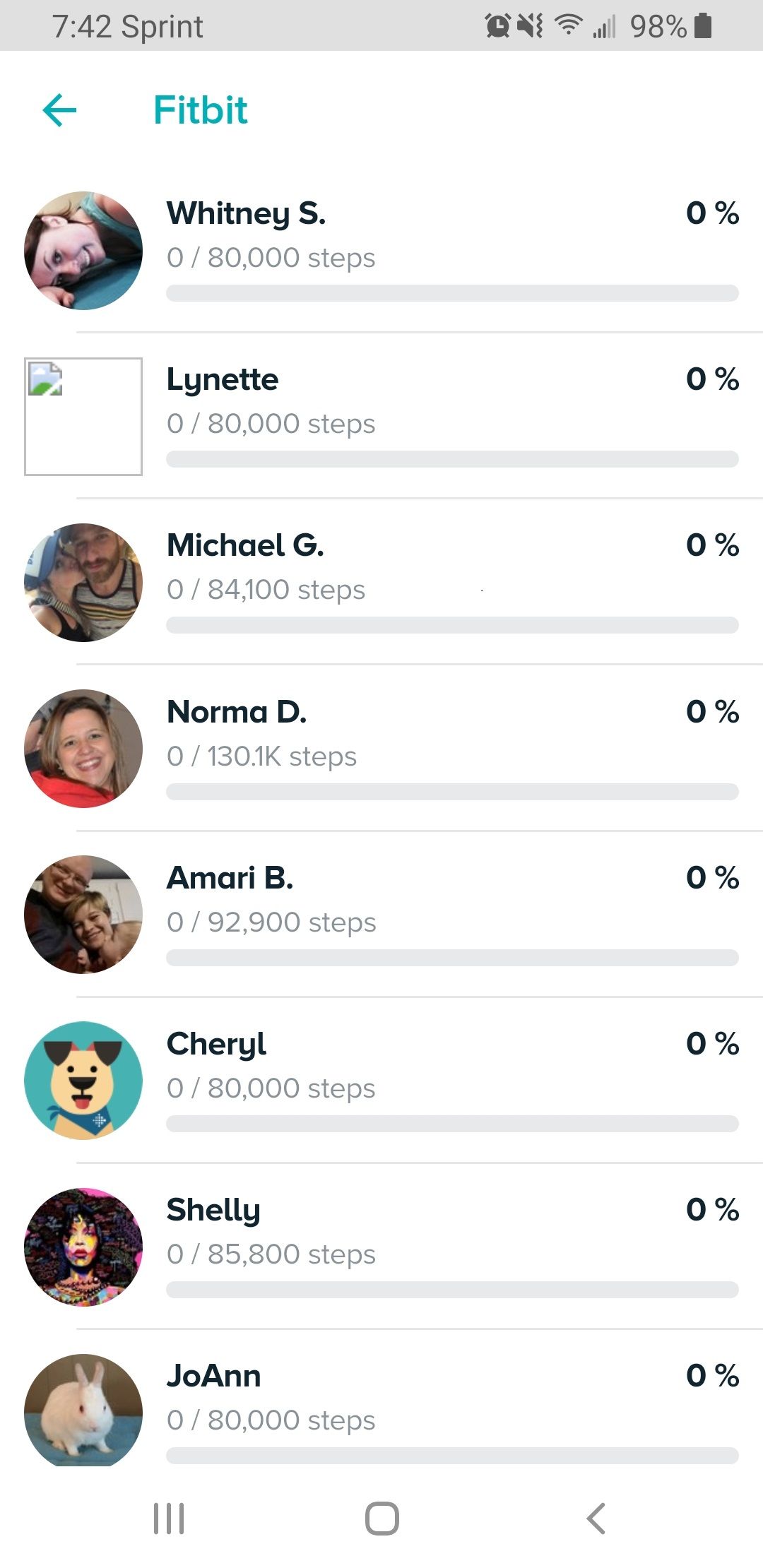Open the Whitney S. name link

pyautogui.click(x=246, y=213)
